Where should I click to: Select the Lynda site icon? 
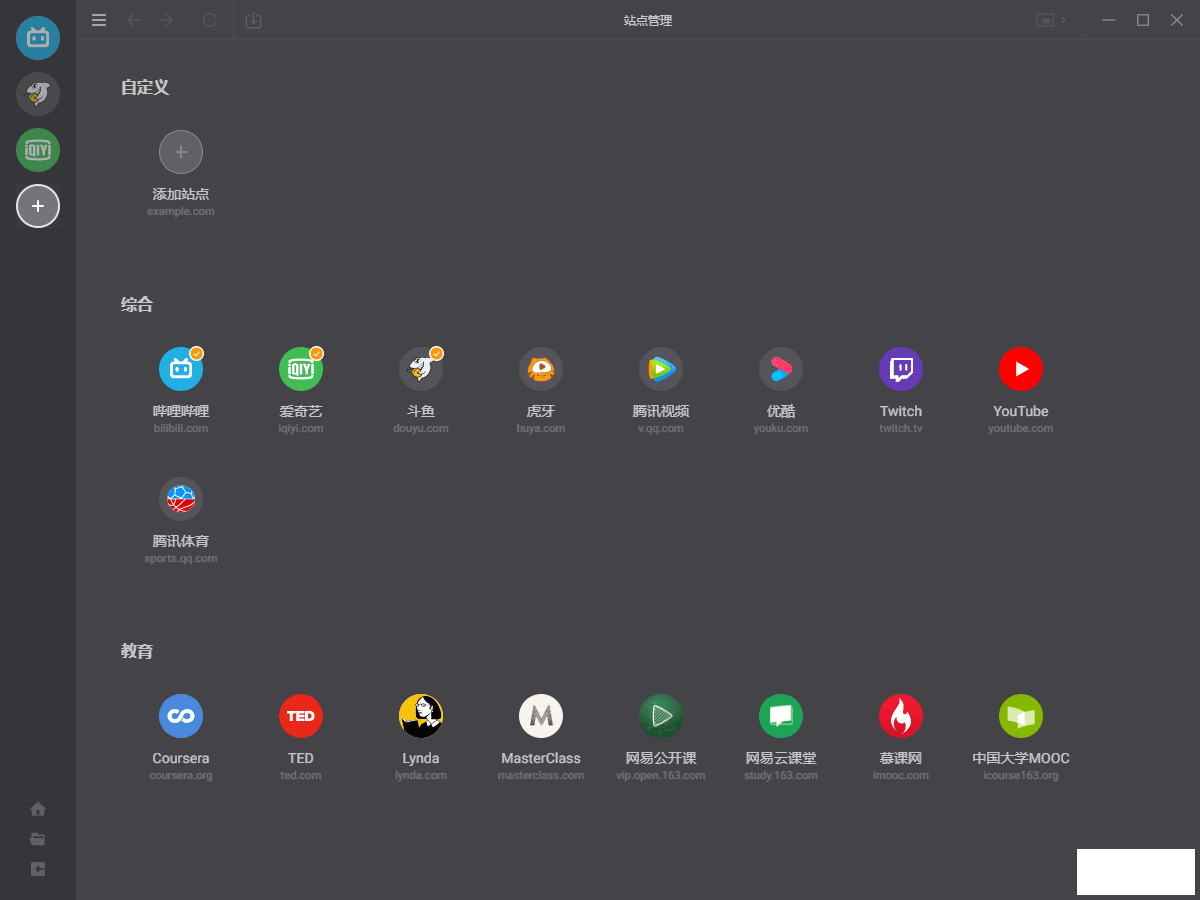click(421, 716)
